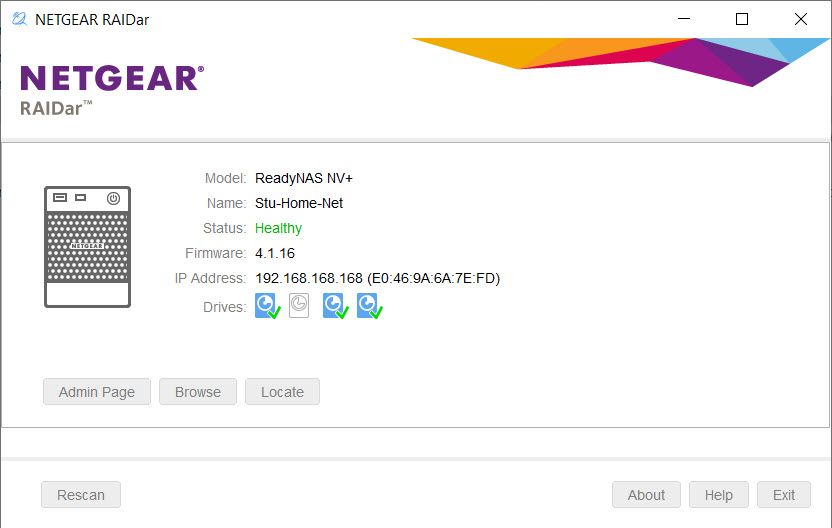Click the Locate button
832x528 pixels.
point(282,392)
